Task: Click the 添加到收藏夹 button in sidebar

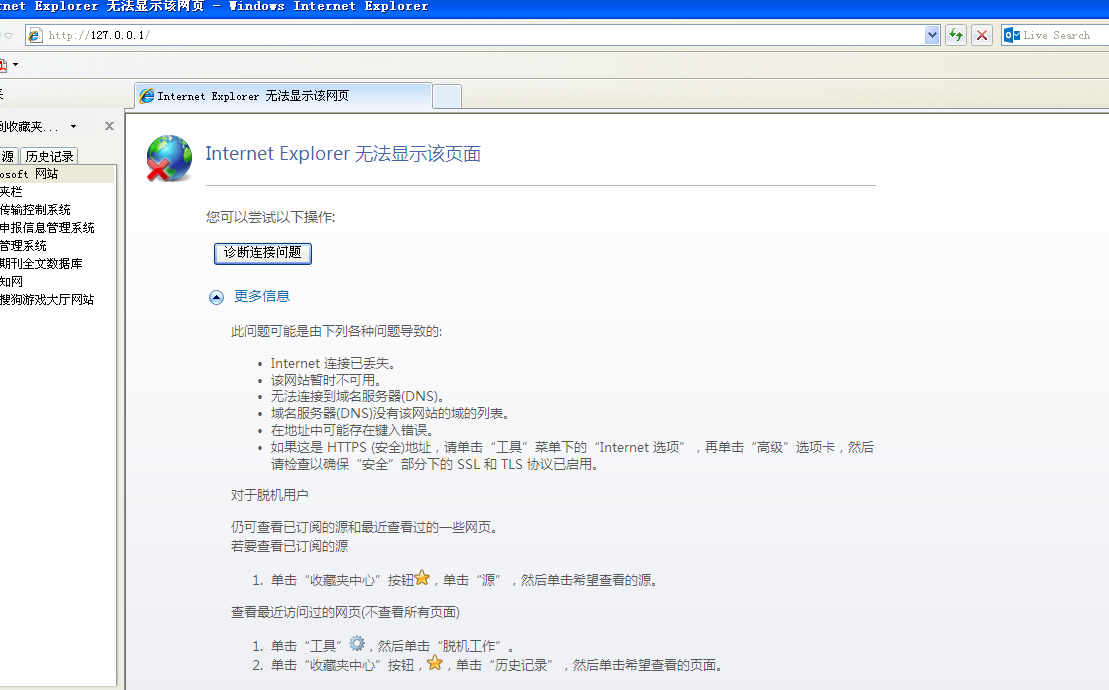Action: 30,127
